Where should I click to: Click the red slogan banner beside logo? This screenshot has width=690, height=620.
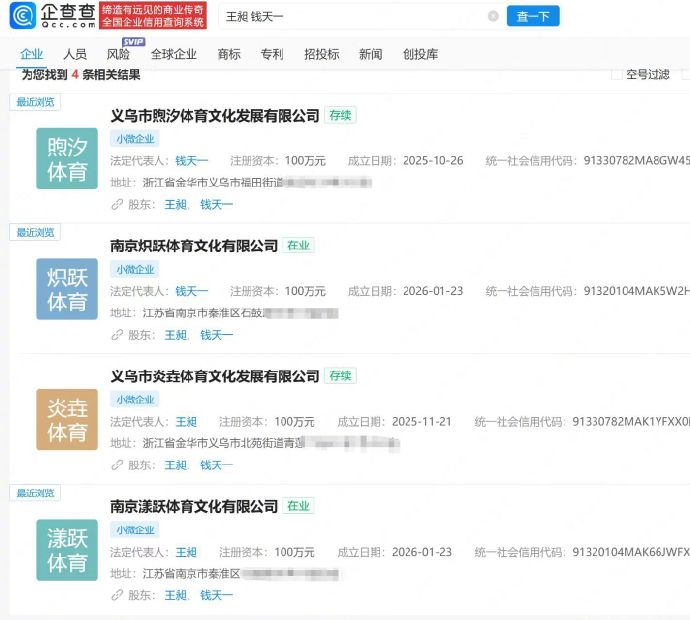click(x=153, y=16)
